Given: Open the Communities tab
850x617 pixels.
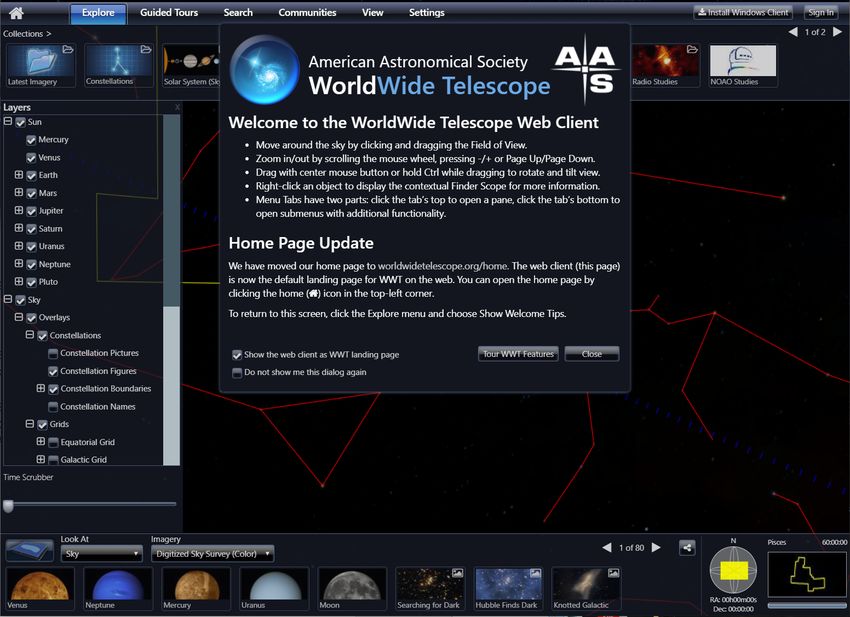Looking at the screenshot, I should tap(307, 12).
